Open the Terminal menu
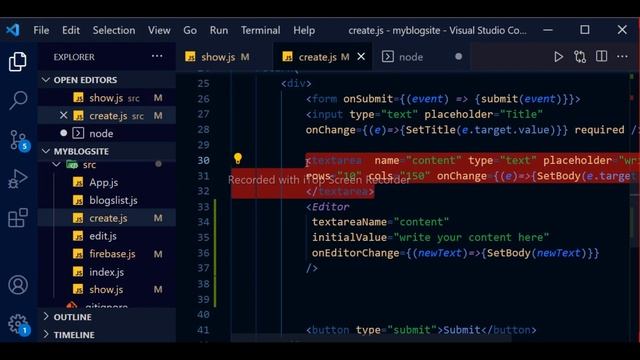The height and width of the screenshot is (360, 640). (260, 30)
